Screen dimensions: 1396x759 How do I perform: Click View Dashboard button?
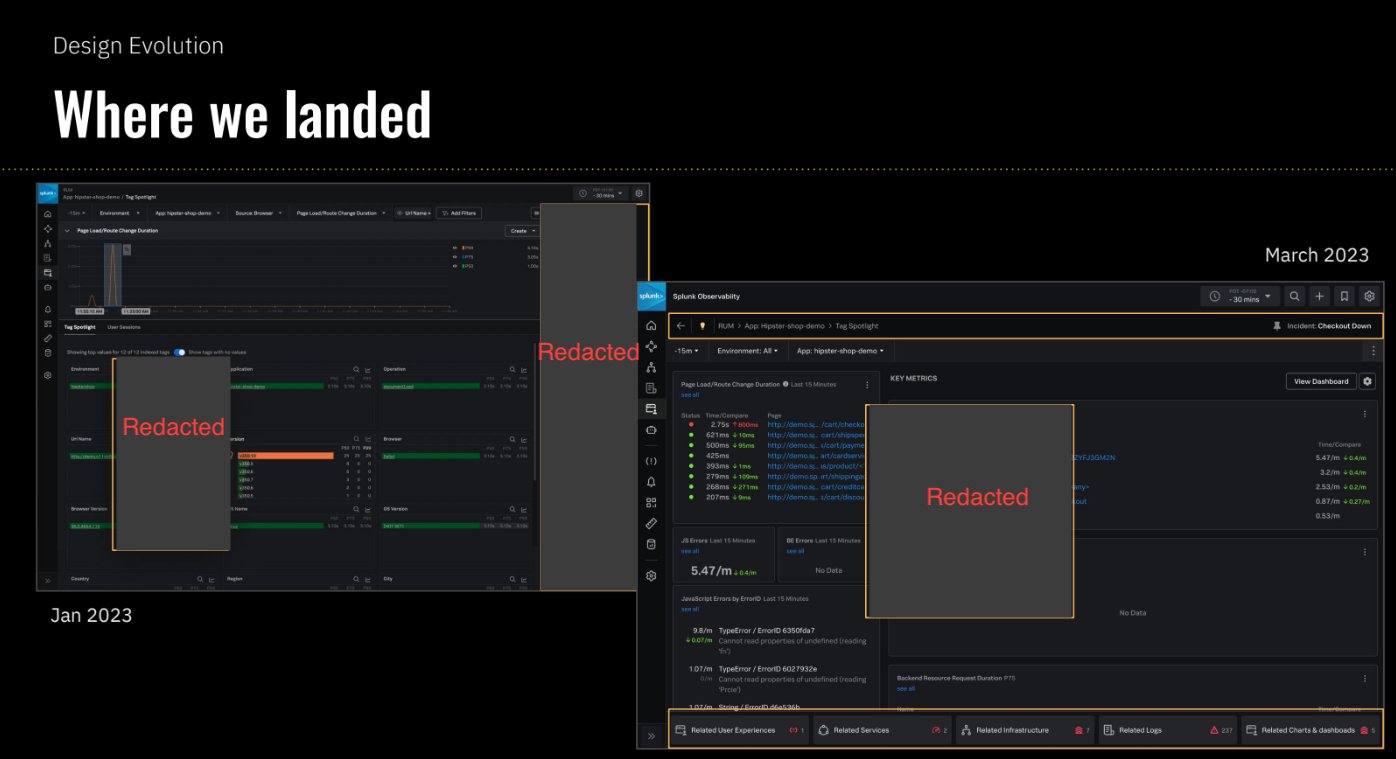tap(1321, 381)
